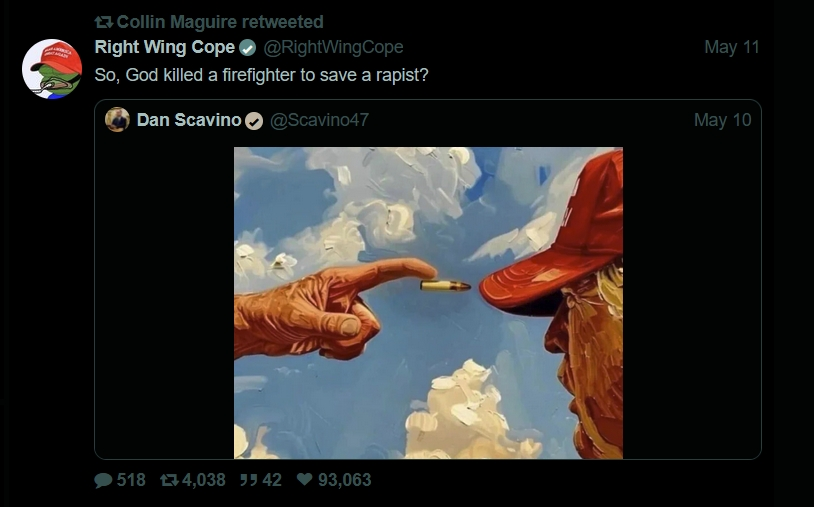This screenshot has height=507, width=814.
Task: Click the tweet text about God and firefighter
Action: point(262,75)
